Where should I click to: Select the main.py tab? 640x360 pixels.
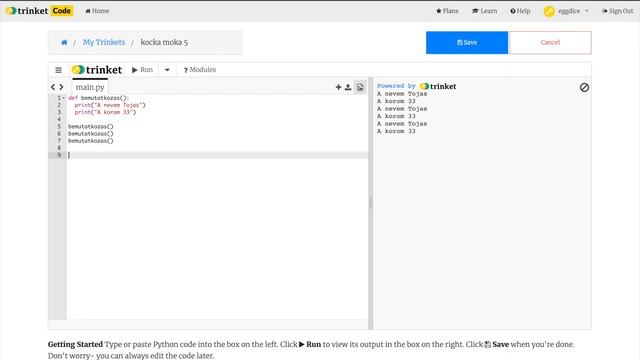(x=90, y=87)
